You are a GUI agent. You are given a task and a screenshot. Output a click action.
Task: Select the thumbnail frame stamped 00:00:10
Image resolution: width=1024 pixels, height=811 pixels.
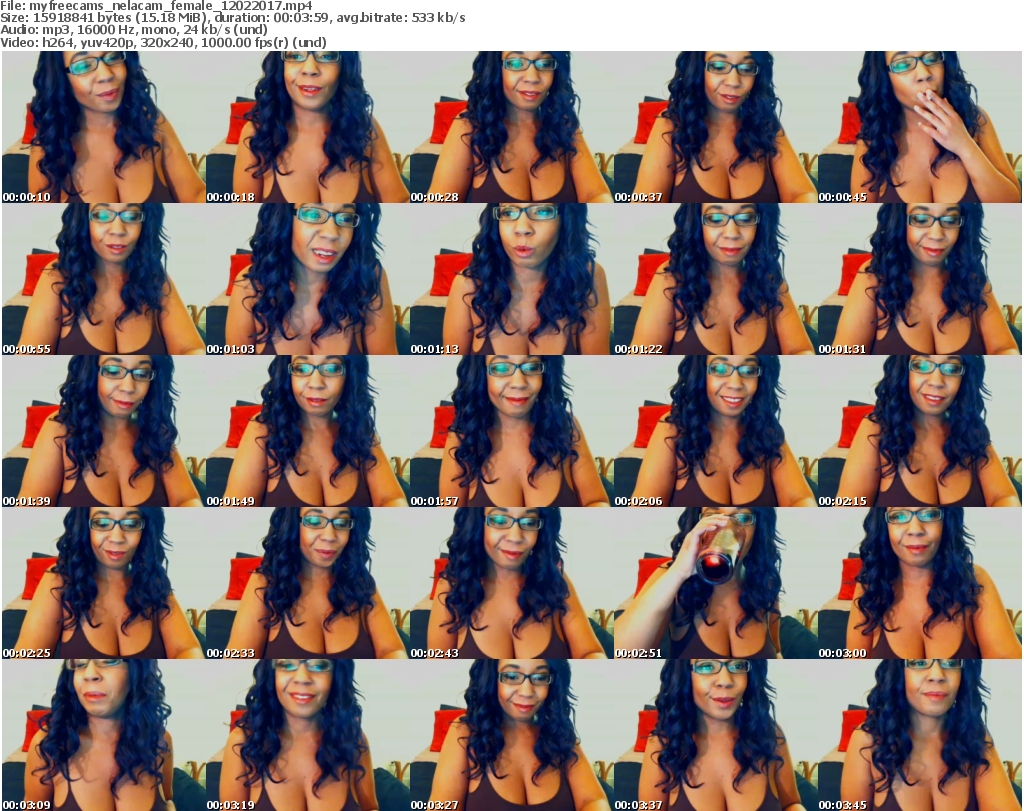pos(104,127)
